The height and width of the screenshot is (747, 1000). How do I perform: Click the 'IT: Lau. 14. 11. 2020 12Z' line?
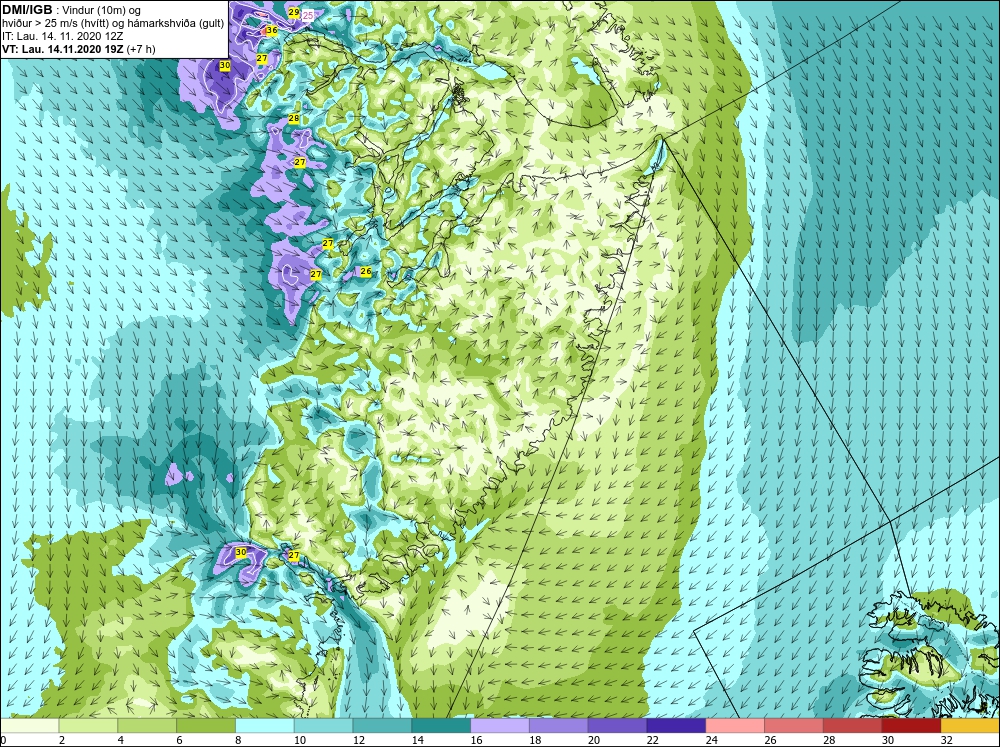click(64, 36)
